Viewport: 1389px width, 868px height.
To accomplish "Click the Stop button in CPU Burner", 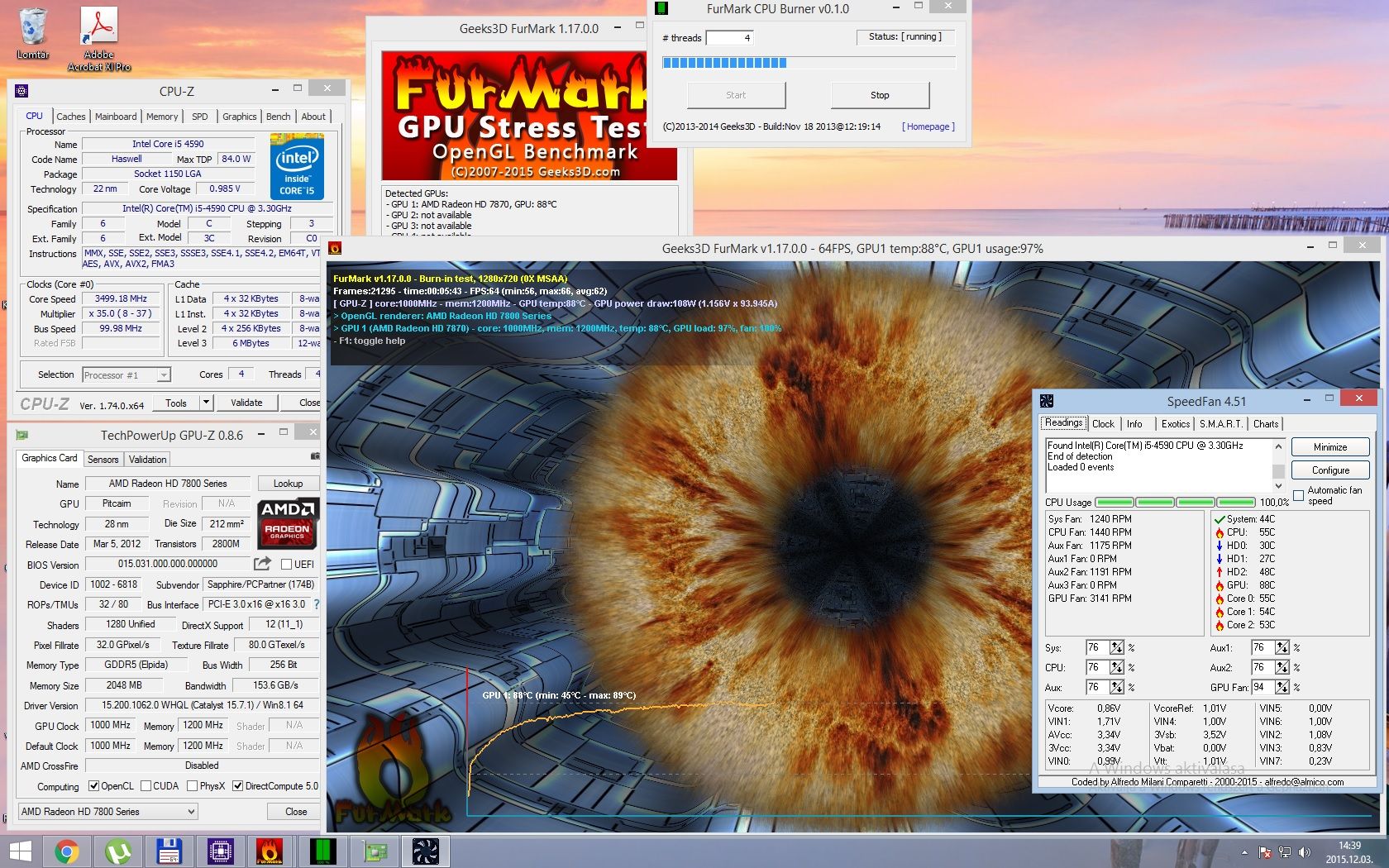I will tap(880, 95).
